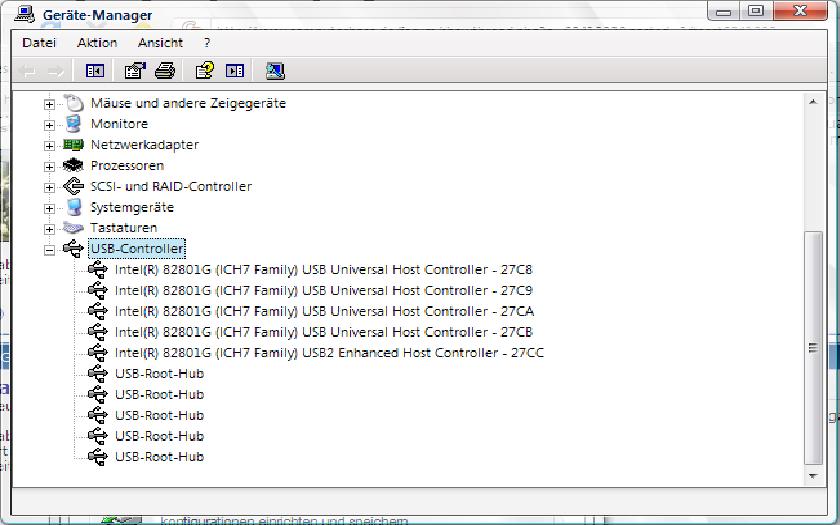The image size is (840, 525).
Task: Maximize the Geräte-Manager window
Action: pyautogui.click(x=756, y=11)
